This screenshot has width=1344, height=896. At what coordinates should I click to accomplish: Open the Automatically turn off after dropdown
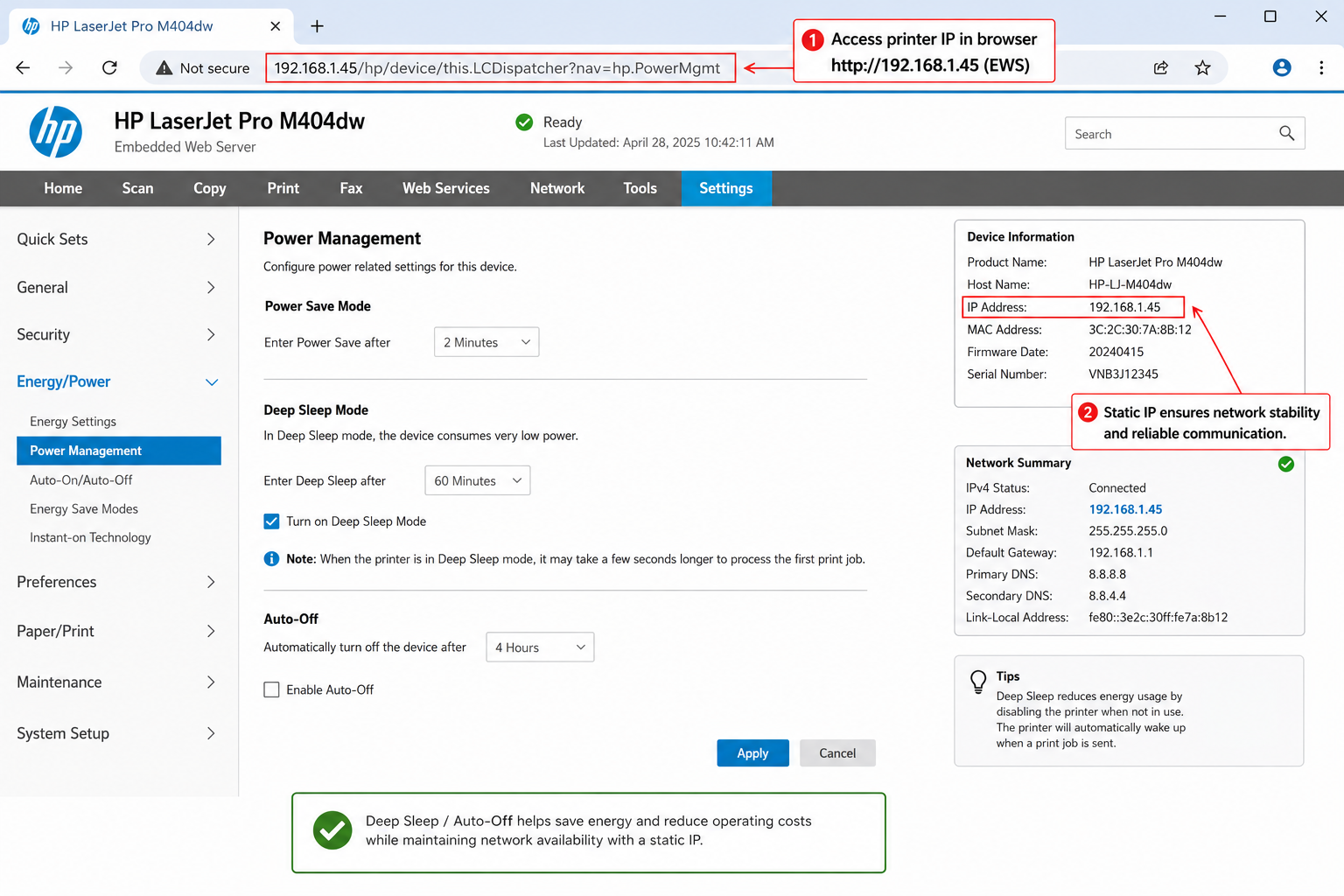[540, 647]
